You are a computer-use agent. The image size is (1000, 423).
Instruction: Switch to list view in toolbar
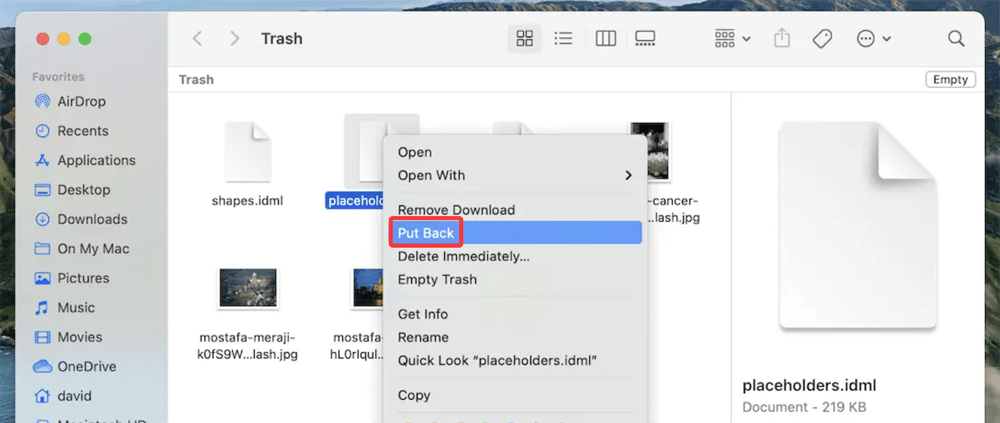564,39
